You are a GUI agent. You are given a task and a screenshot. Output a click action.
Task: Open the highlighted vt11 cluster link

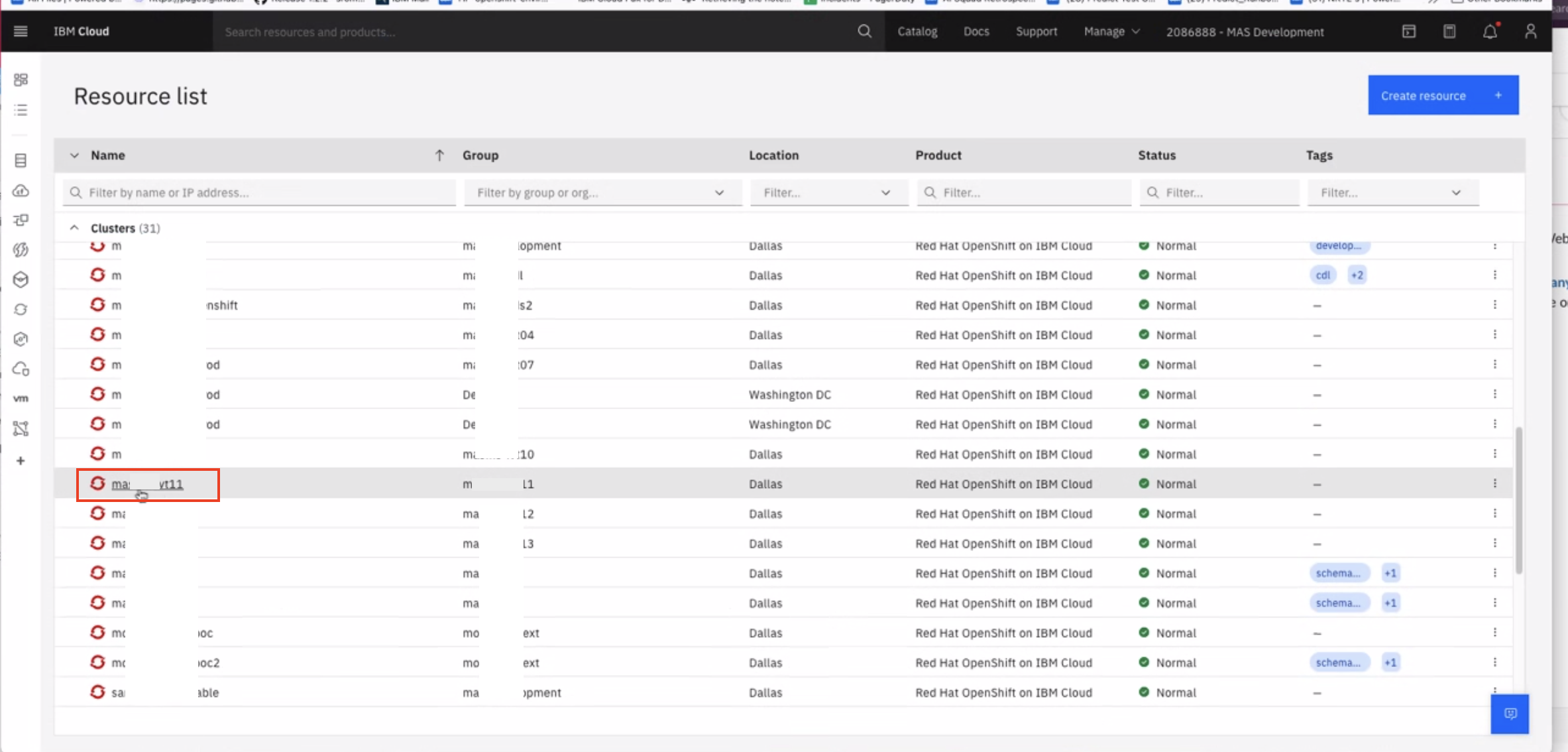(147, 484)
